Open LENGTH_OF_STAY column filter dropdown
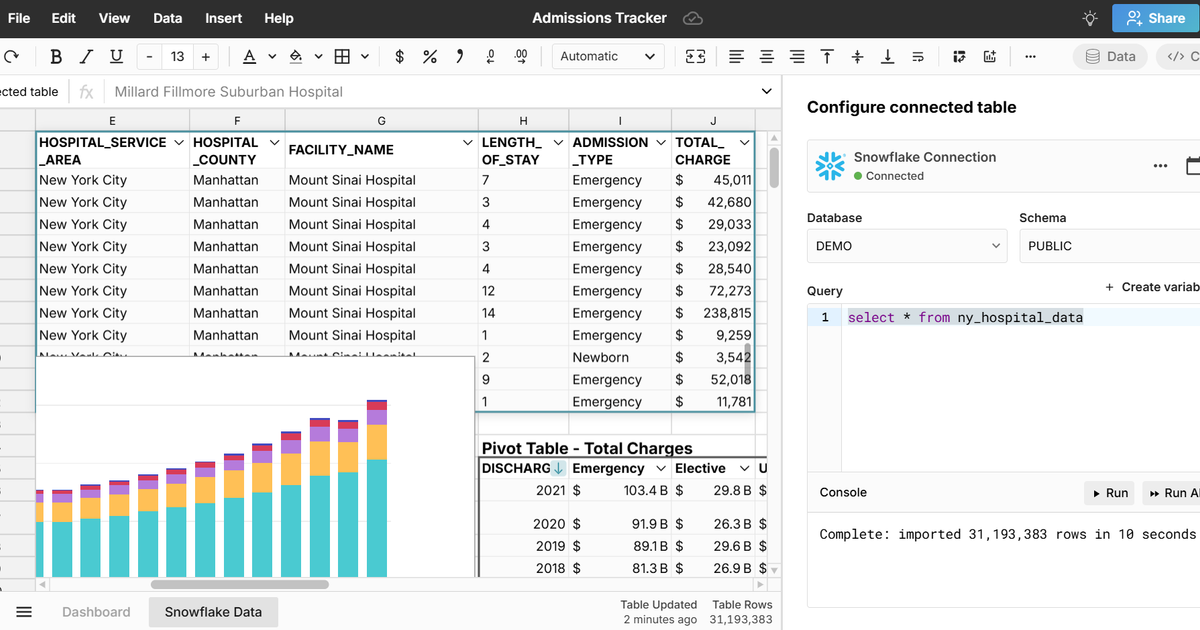Viewport: 1200px width, 630px height. point(559,143)
